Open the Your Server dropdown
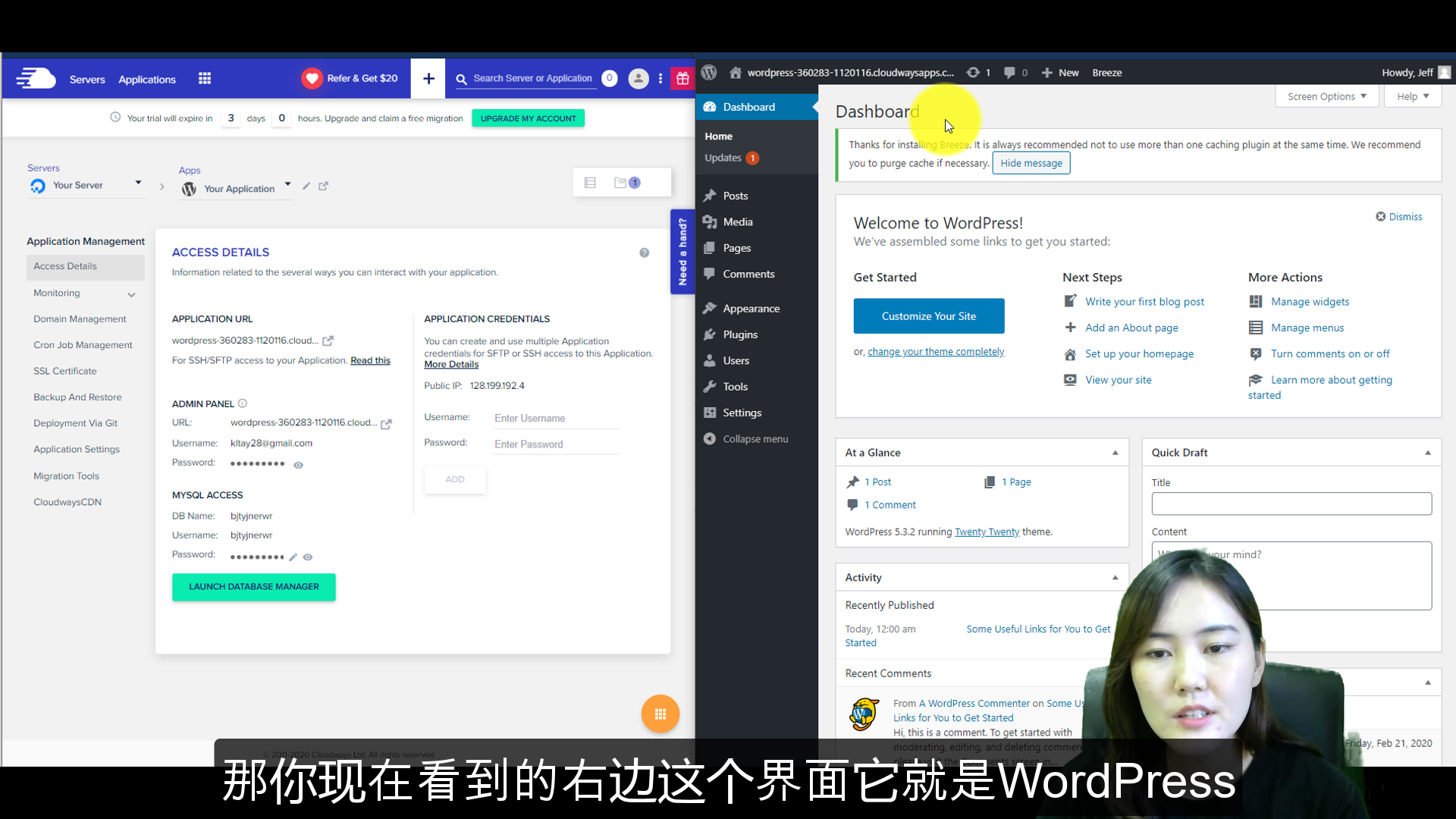The height and width of the screenshot is (819, 1456). coord(138,184)
